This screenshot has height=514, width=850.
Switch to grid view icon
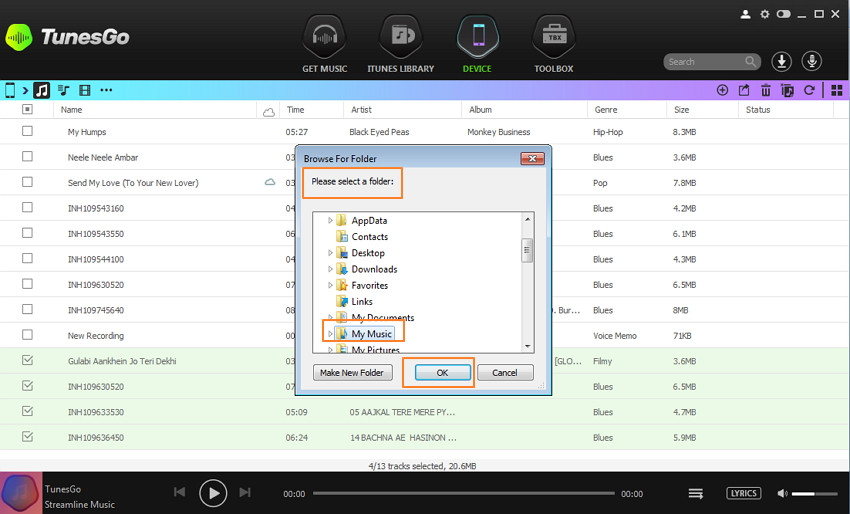pyautogui.click(x=837, y=90)
